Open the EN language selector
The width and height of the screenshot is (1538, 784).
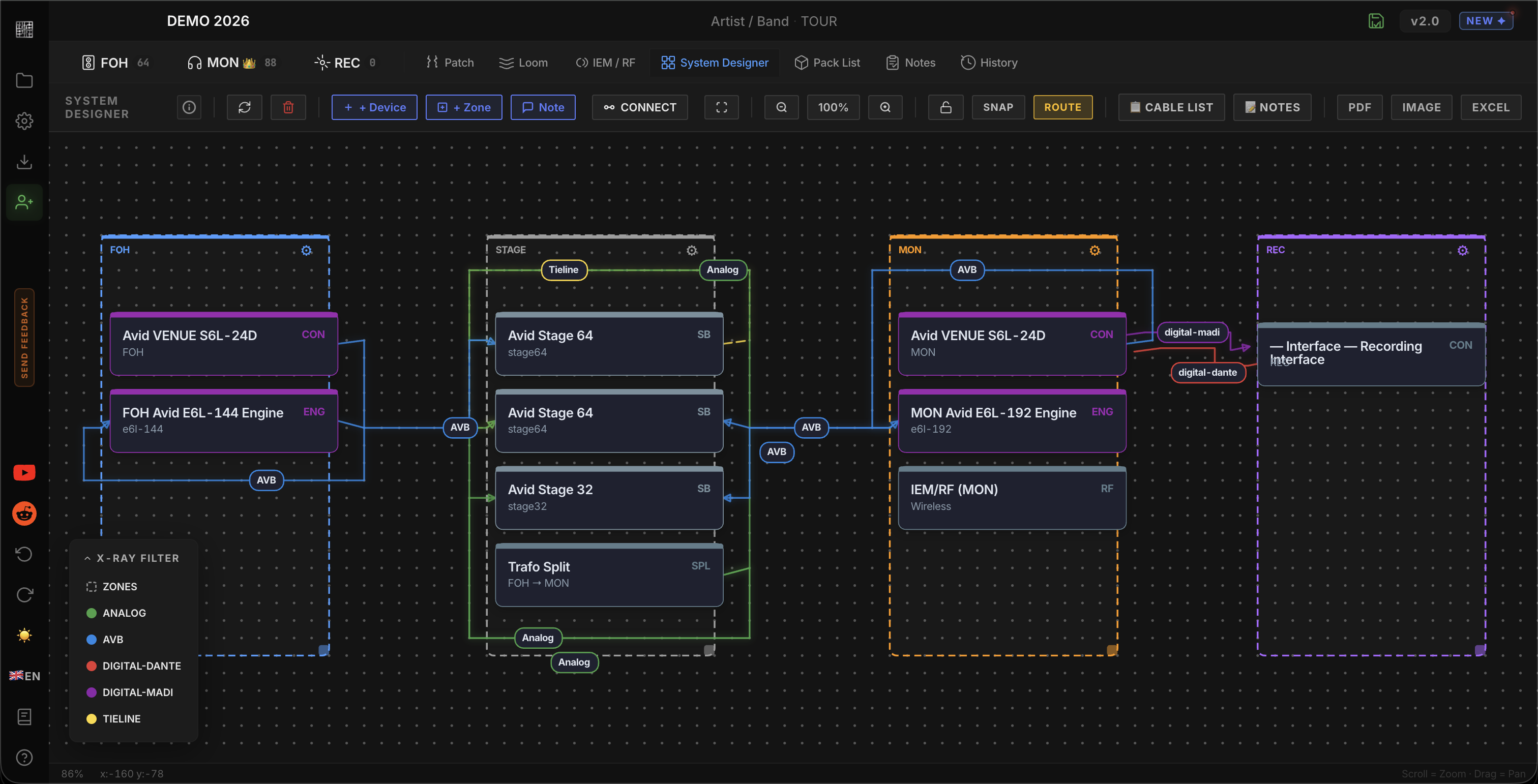click(24, 676)
